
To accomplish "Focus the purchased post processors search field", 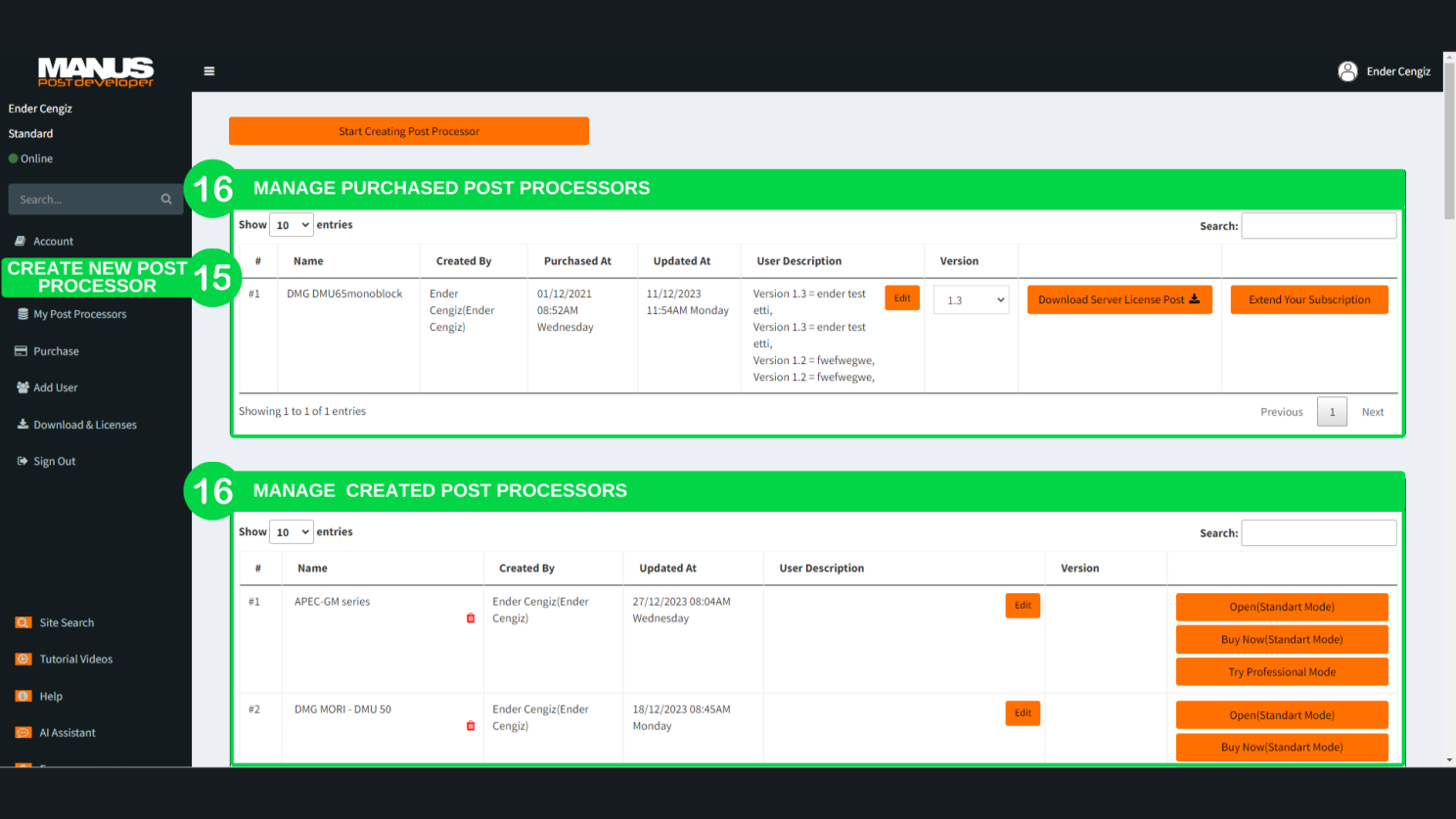I will click(1318, 226).
